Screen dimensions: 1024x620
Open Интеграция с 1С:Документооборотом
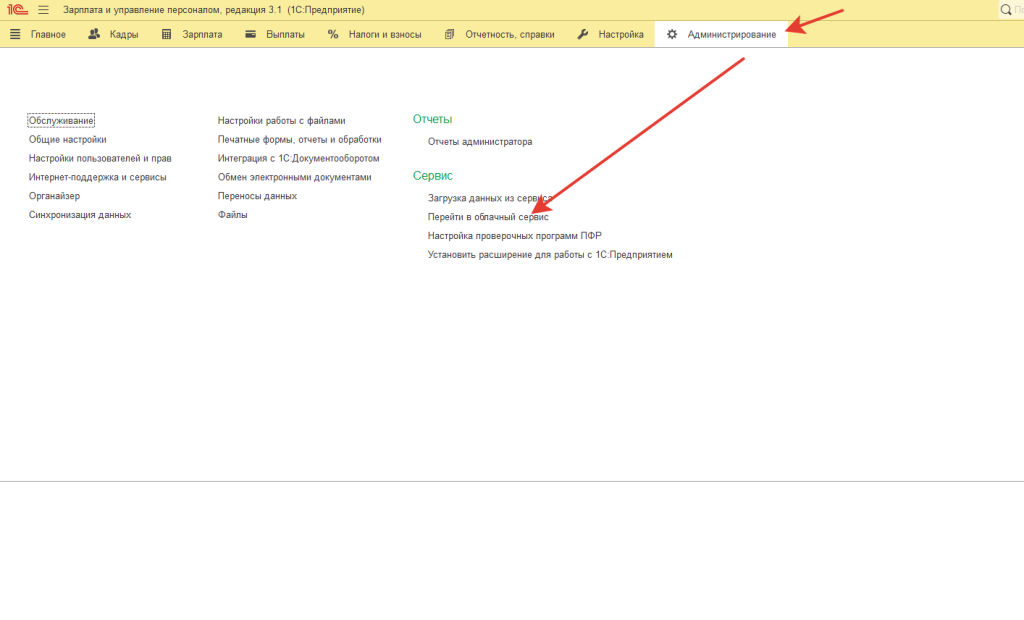pos(298,158)
